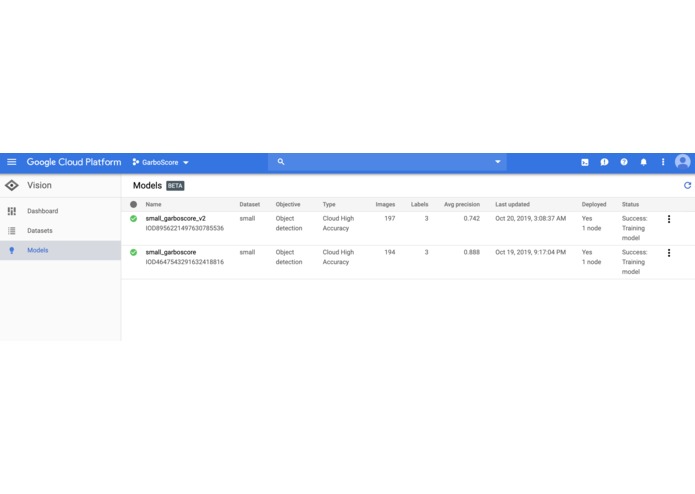
Task: Click Type column header
Action: click(329, 204)
